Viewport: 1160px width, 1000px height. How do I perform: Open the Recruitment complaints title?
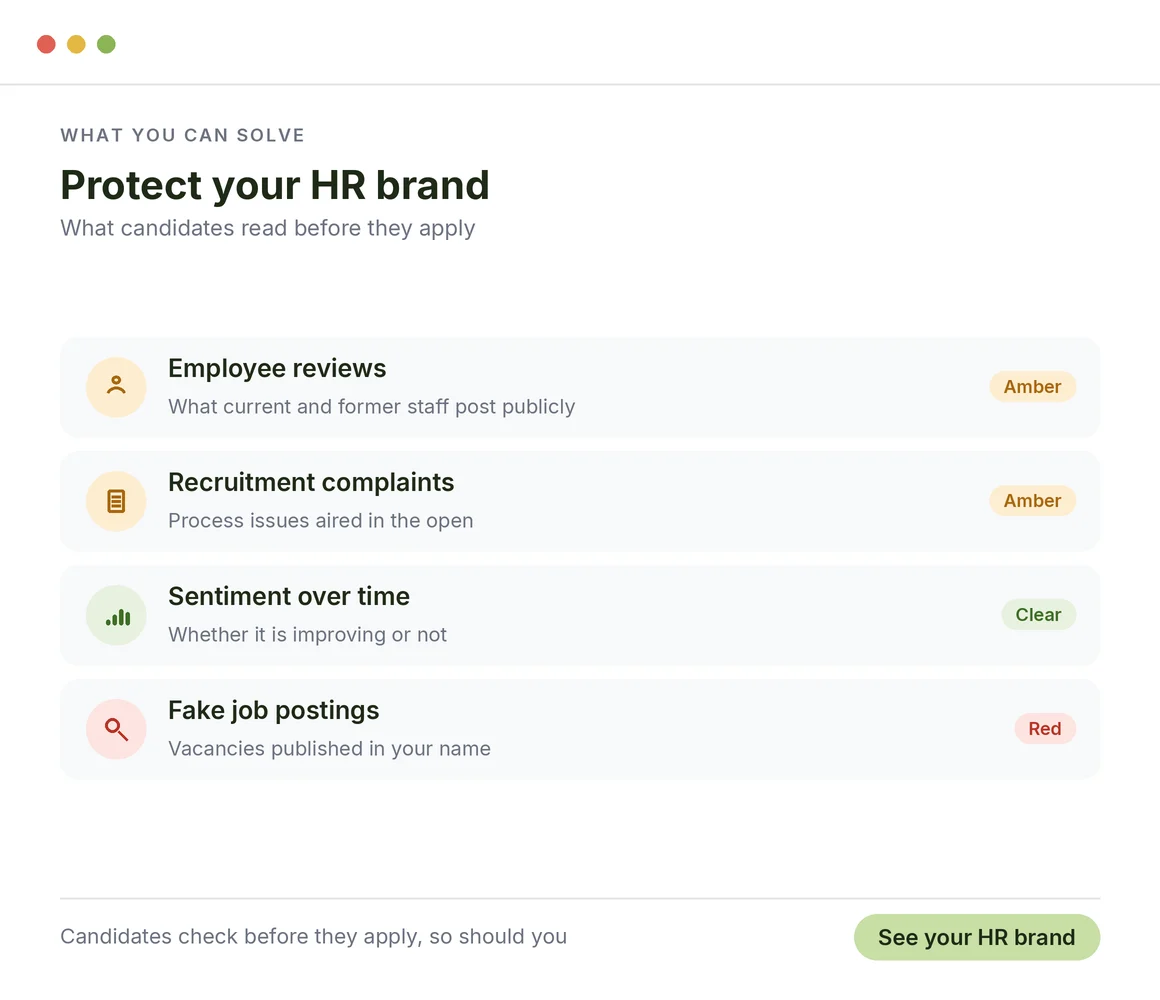311,482
